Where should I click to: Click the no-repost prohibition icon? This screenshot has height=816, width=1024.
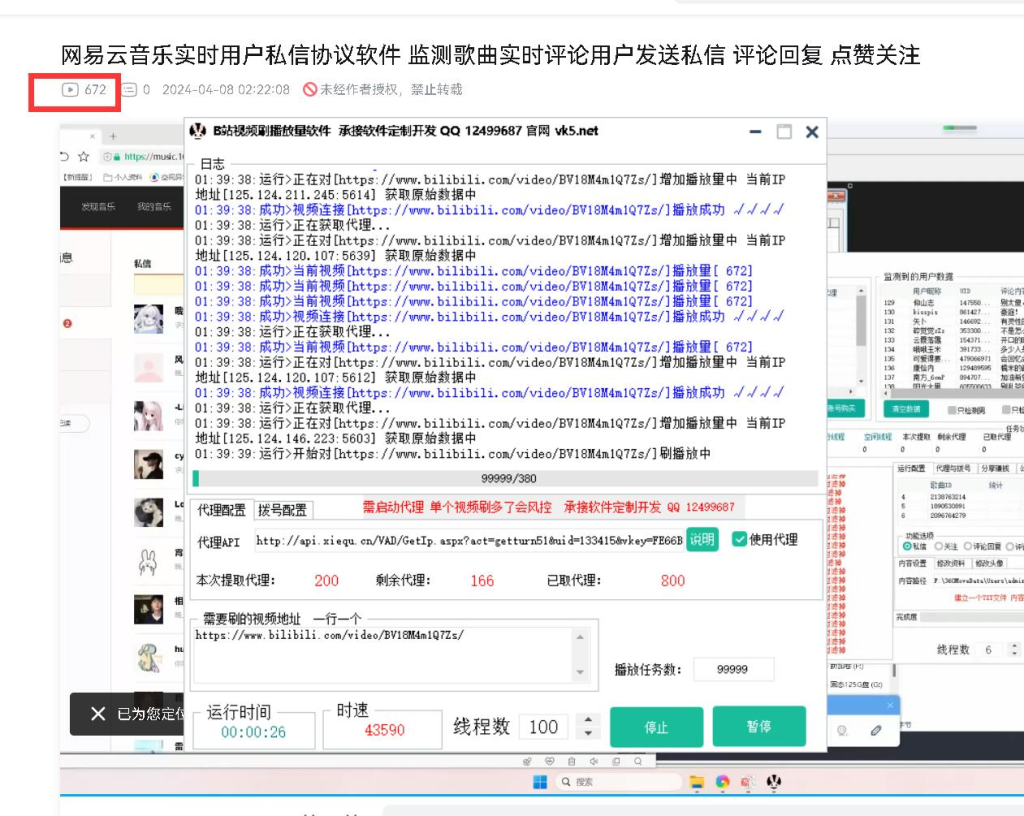[310, 89]
